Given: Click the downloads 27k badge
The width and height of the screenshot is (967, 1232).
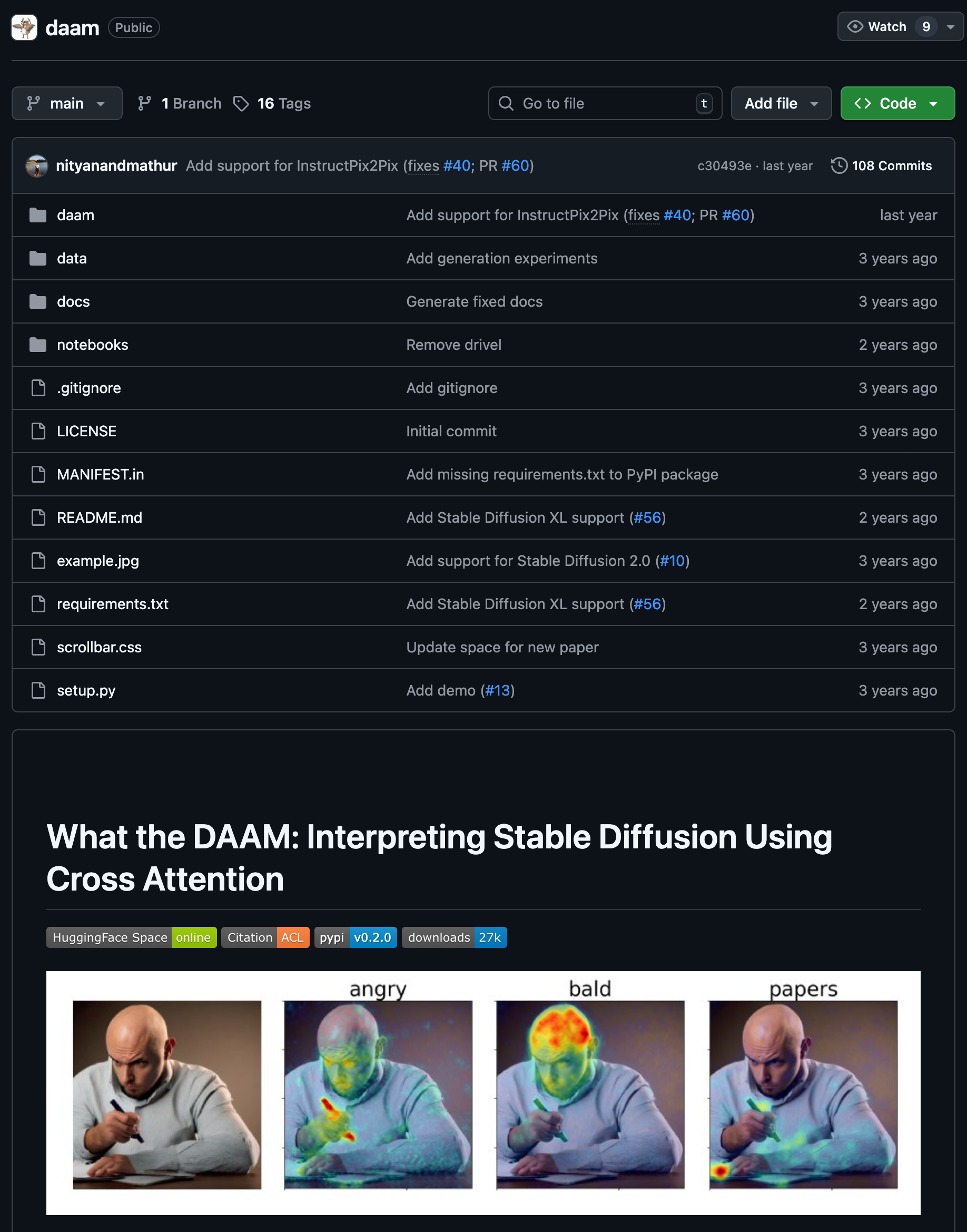Looking at the screenshot, I should point(455,937).
